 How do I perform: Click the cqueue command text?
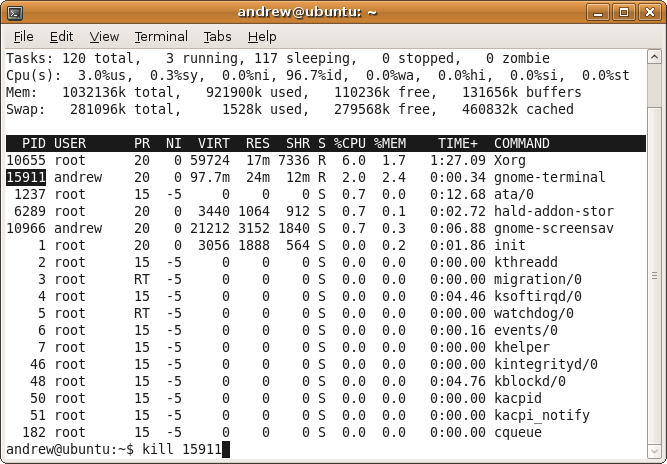tap(518, 433)
